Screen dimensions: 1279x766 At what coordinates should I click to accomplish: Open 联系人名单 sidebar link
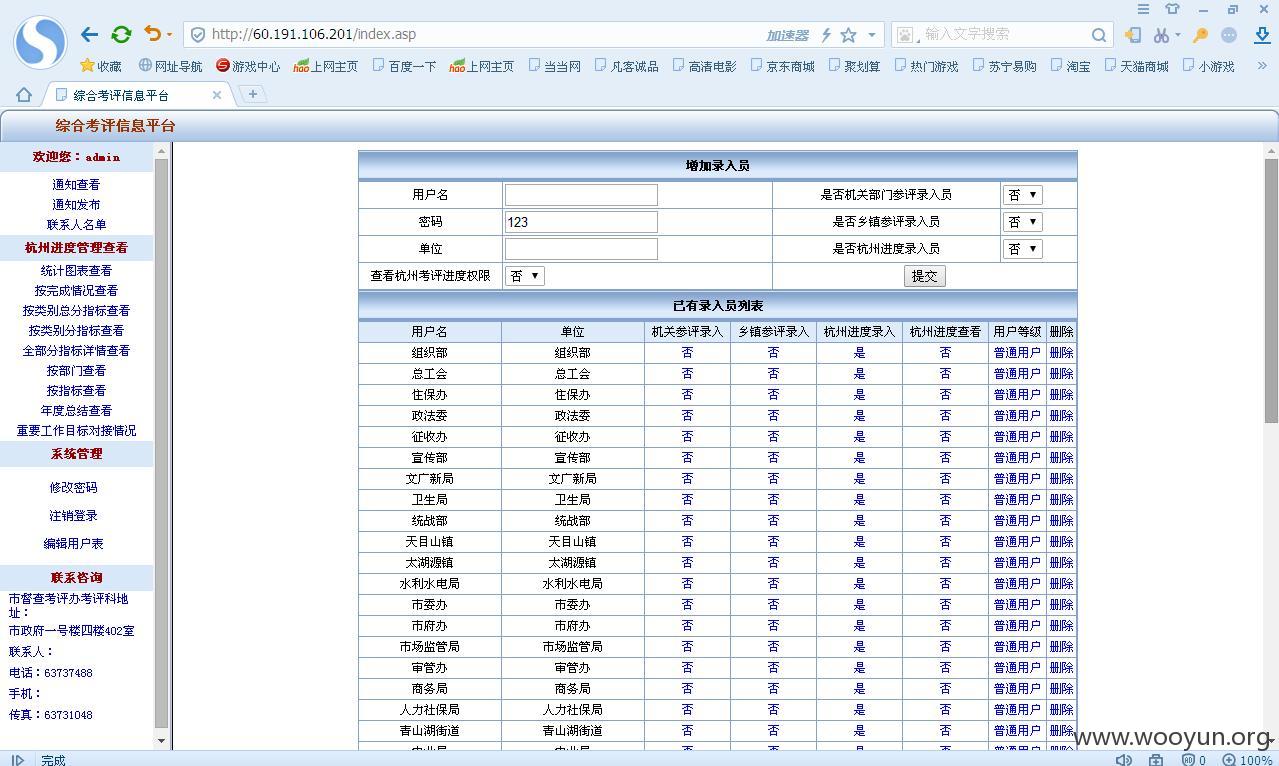[76, 225]
